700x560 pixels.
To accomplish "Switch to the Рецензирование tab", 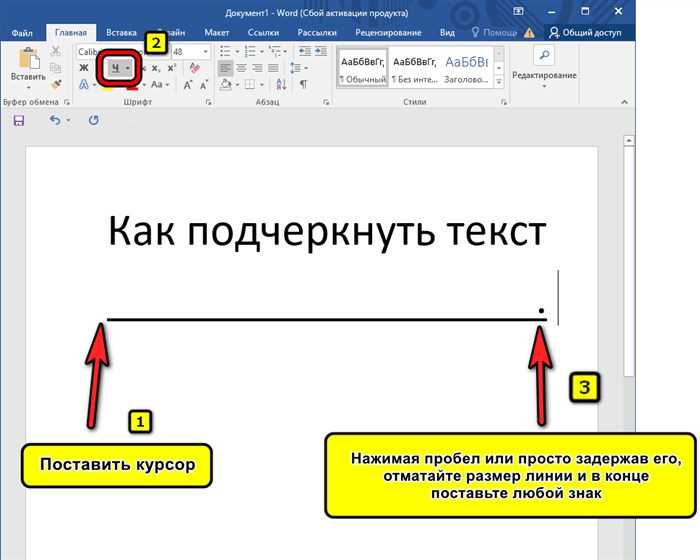I will coord(388,33).
